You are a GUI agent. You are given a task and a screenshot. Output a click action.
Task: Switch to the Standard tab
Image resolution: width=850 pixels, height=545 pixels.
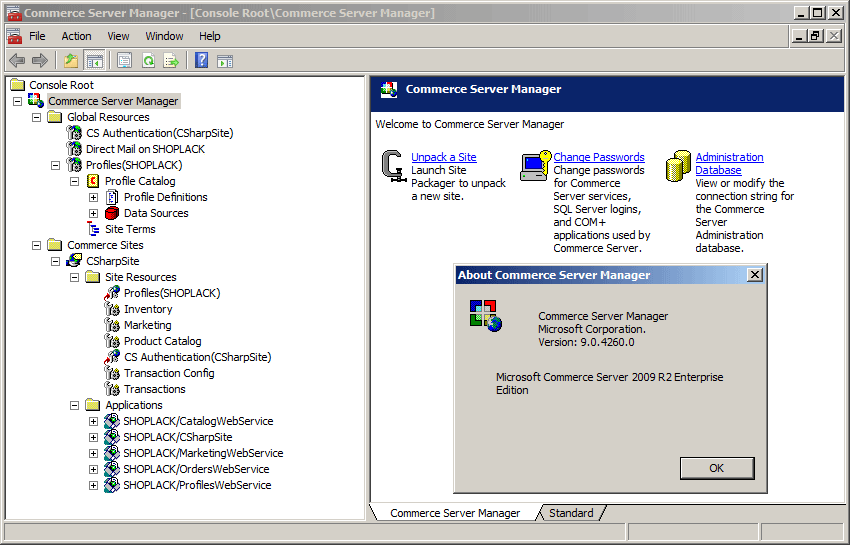(x=571, y=513)
